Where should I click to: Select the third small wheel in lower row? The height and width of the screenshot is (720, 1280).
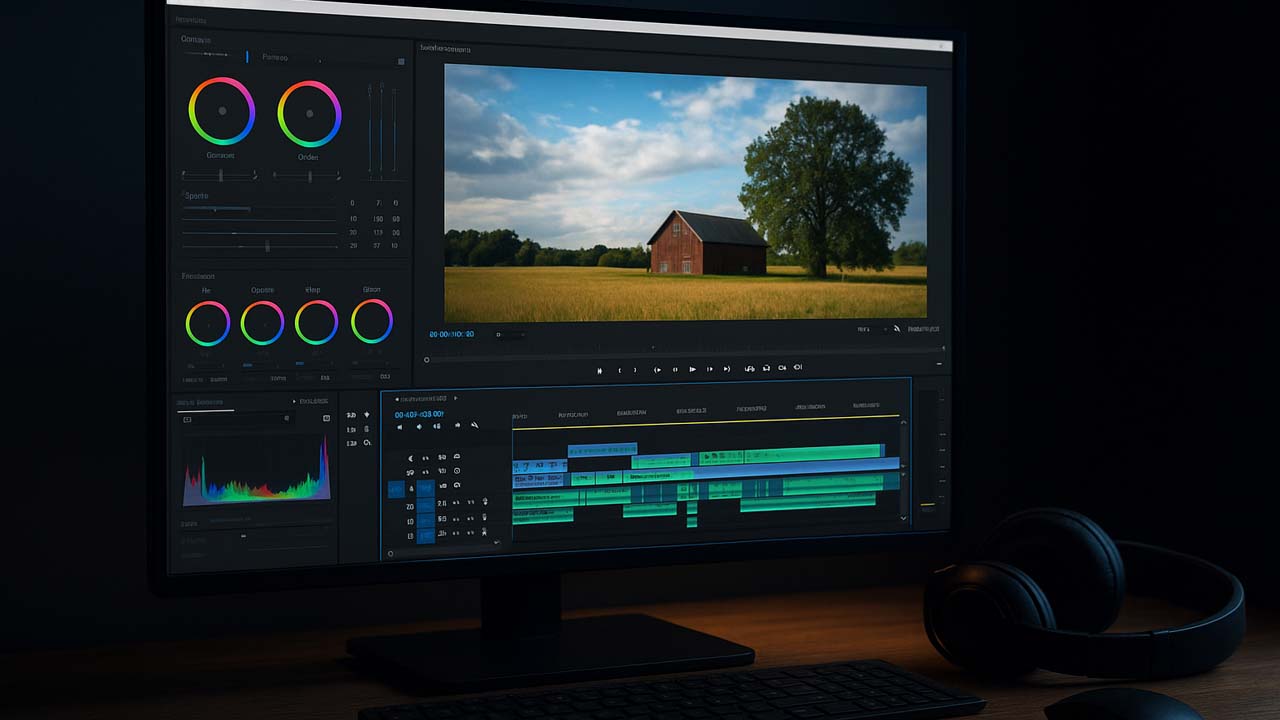tap(316, 322)
